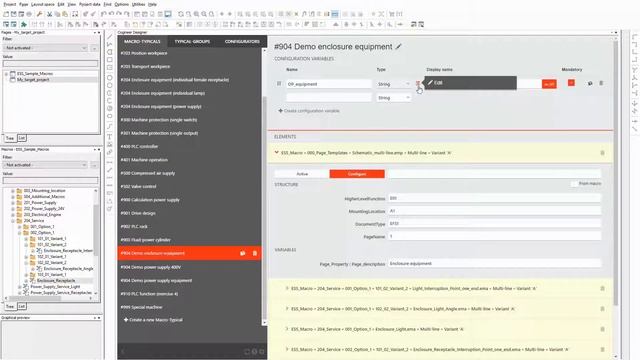Click the Edit item in the dark popup

click(470, 83)
